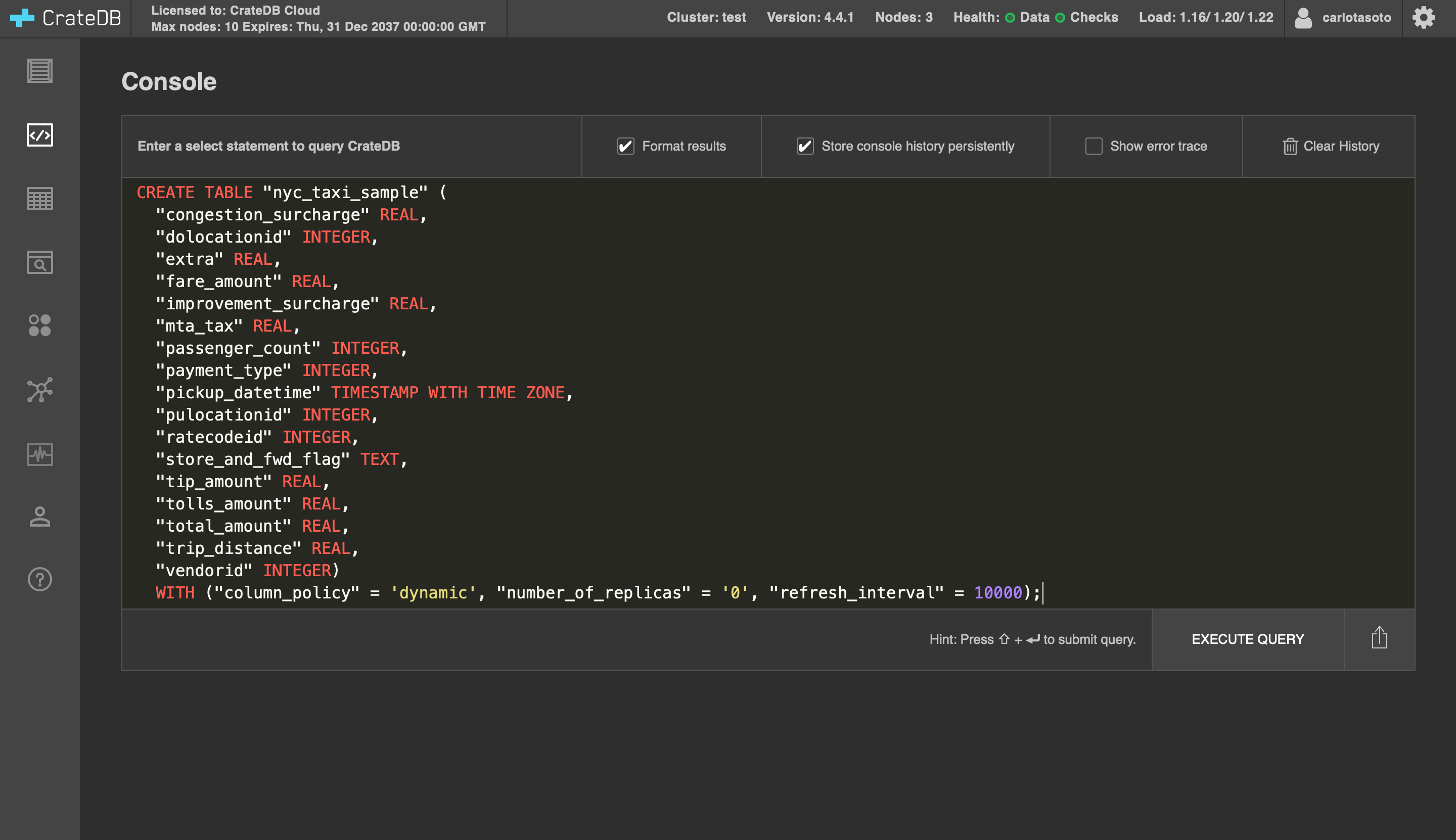Click the 'dynamic' column policy value
This screenshot has width=1456, height=840.
coord(433,593)
